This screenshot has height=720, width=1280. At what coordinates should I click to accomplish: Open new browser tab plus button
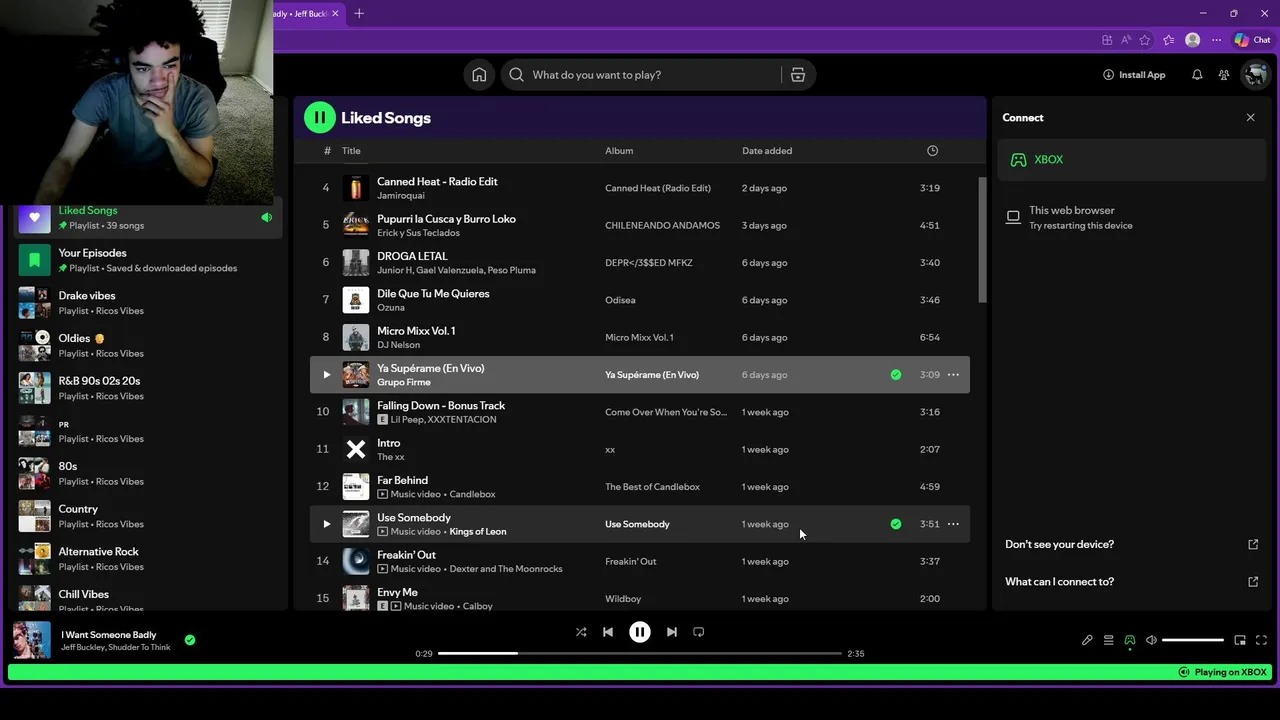[x=359, y=14]
